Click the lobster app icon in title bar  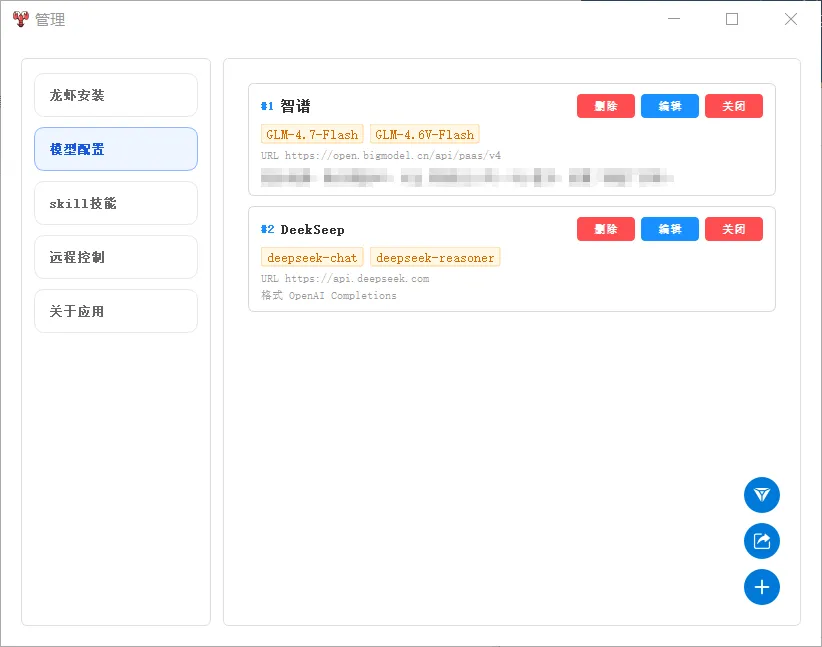pos(20,19)
